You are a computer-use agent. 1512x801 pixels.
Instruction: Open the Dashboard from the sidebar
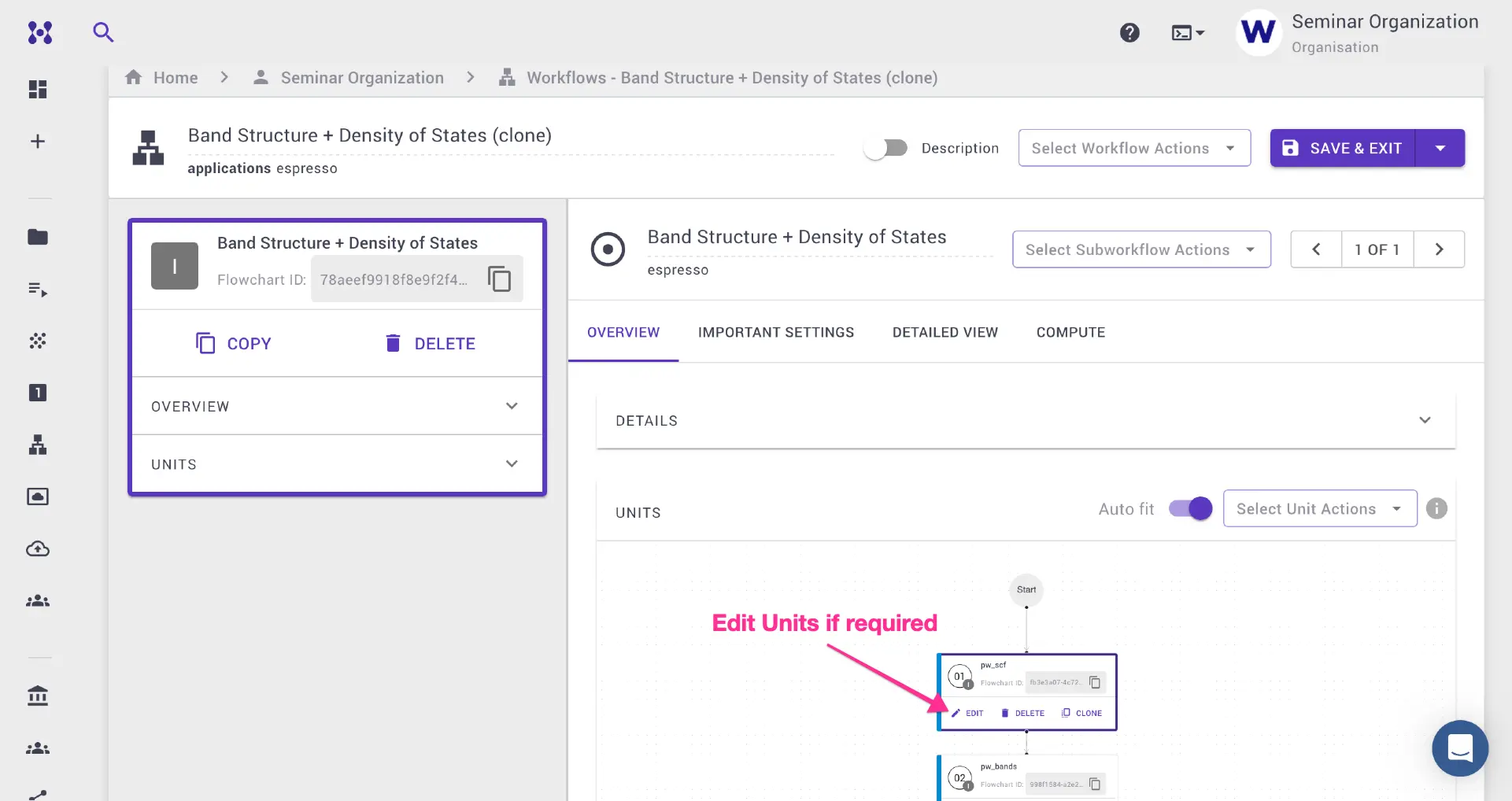(x=37, y=89)
